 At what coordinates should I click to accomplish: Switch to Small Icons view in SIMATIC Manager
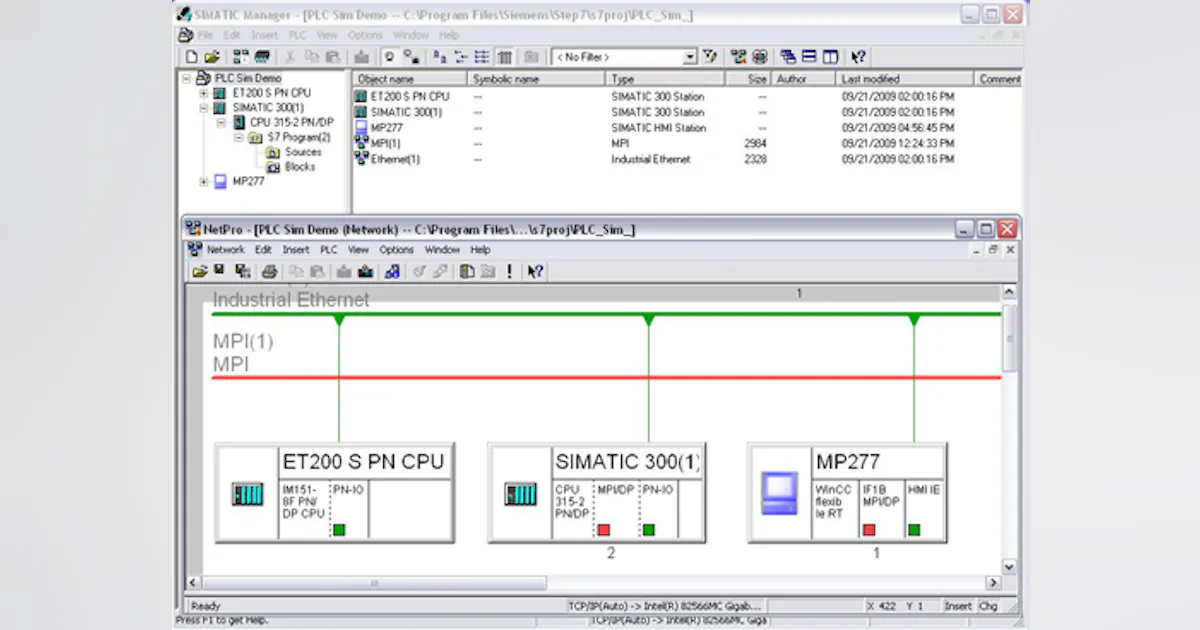[x=460, y=57]
